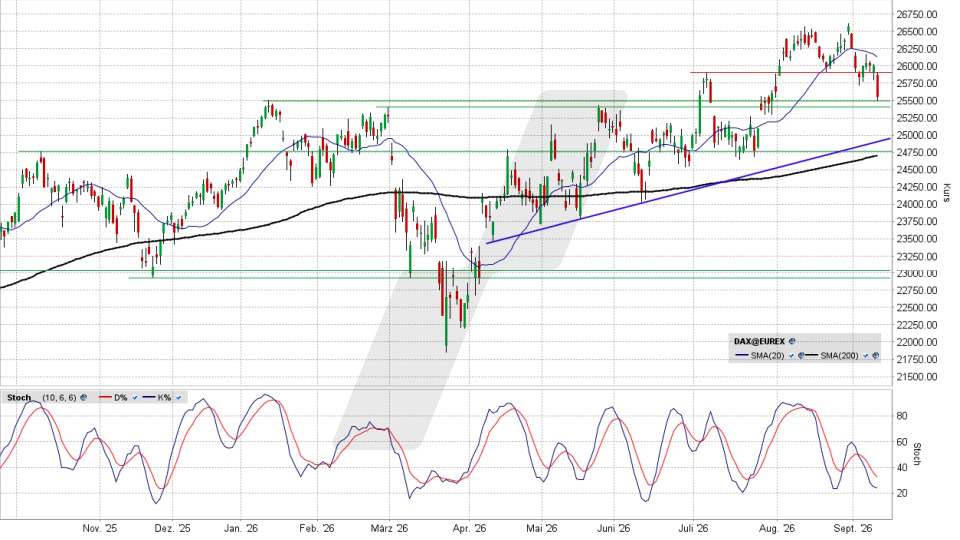Image resolution: width=960 pixels, height=540 pixels.
Task: Click the Sept. '26 date label
Action: click(x=853, y=528)
